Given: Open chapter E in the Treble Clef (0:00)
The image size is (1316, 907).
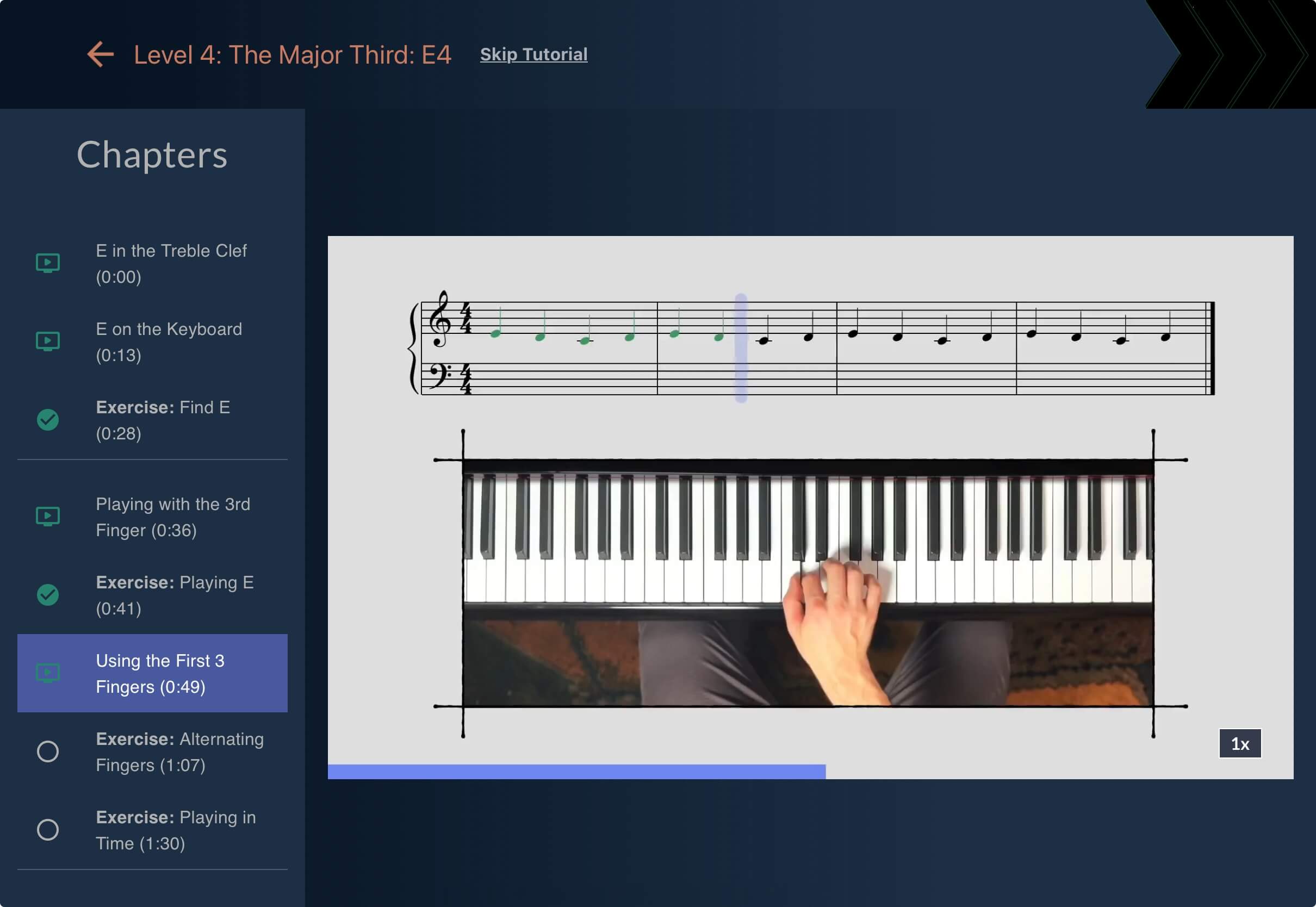Looking at the screenshot, I should coord(170,264).
